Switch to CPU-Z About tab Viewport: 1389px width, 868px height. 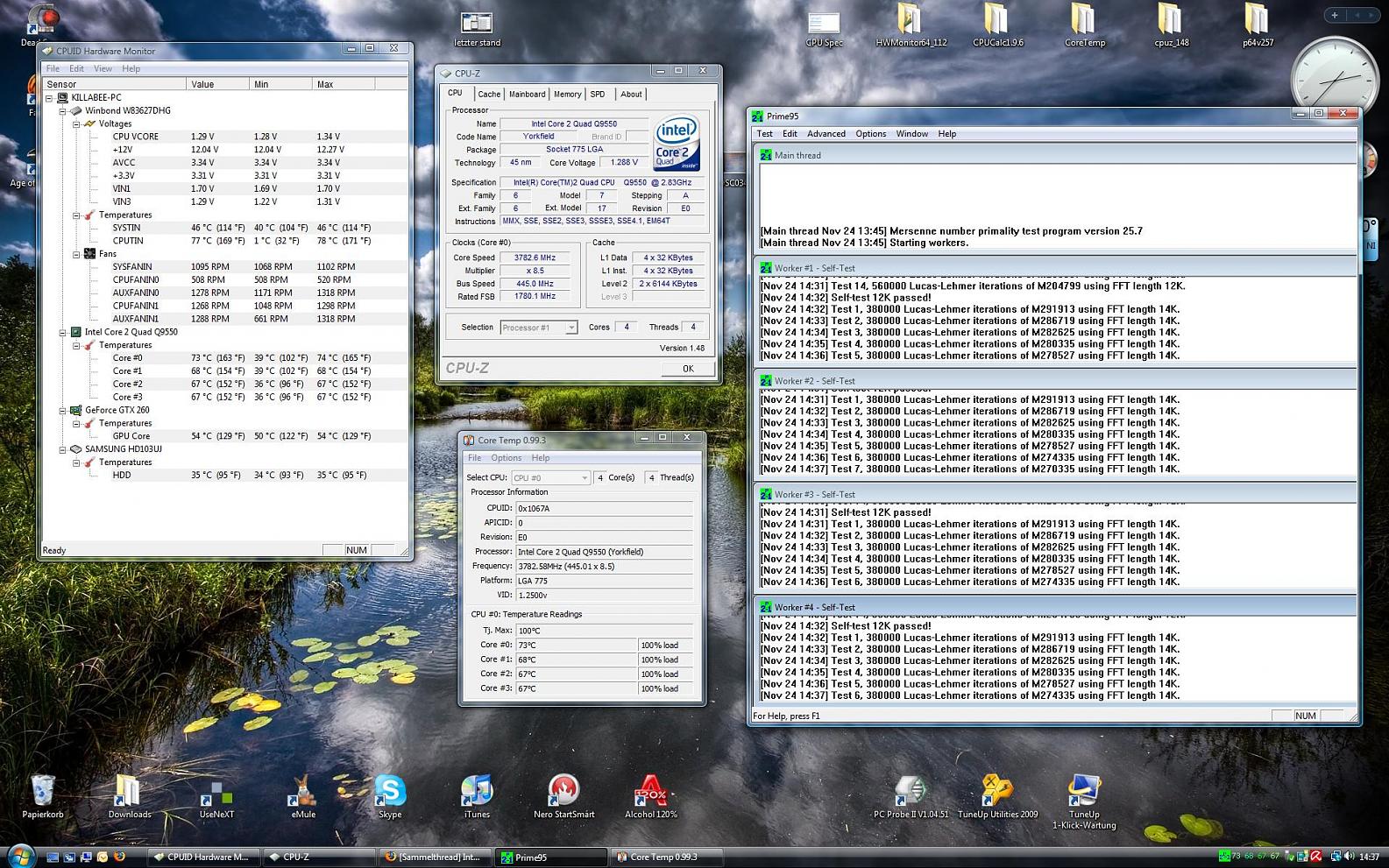pyautogui.click(x=631, y=95)
